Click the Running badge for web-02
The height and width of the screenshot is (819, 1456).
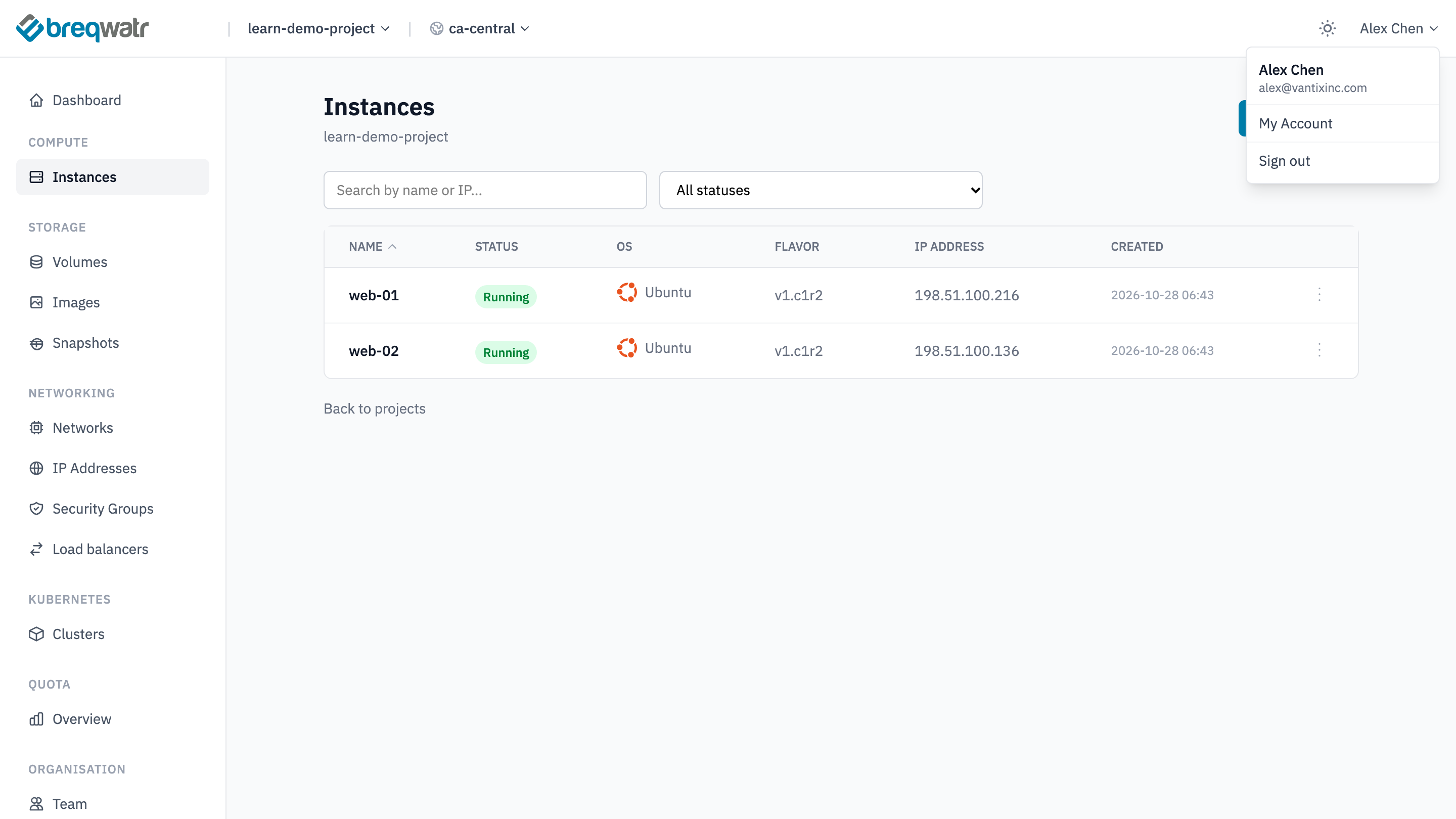[506, 352]
